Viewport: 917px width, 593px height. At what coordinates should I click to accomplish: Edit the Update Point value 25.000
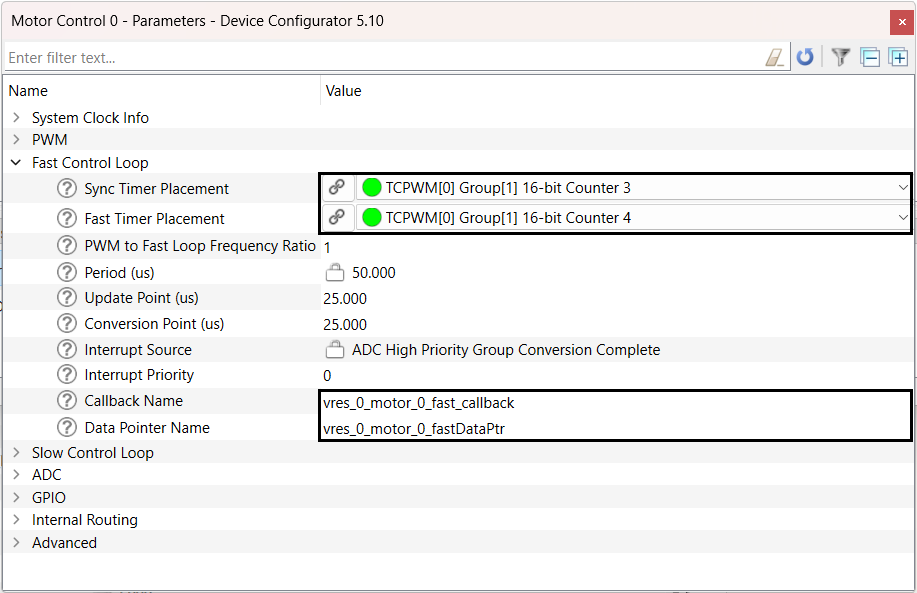[345, 299]
